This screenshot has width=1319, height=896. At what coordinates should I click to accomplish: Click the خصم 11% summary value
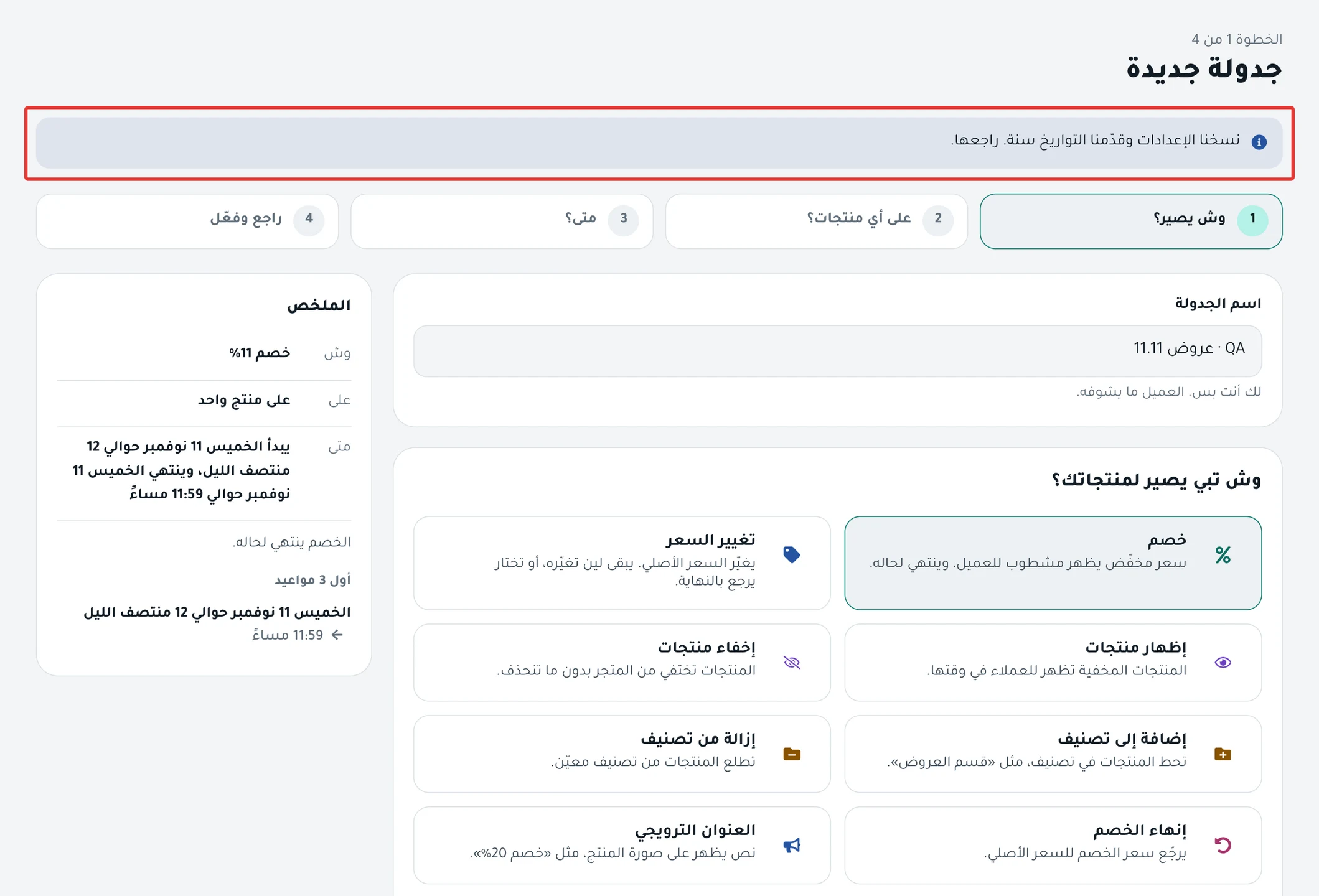click(x=260, y=353)
